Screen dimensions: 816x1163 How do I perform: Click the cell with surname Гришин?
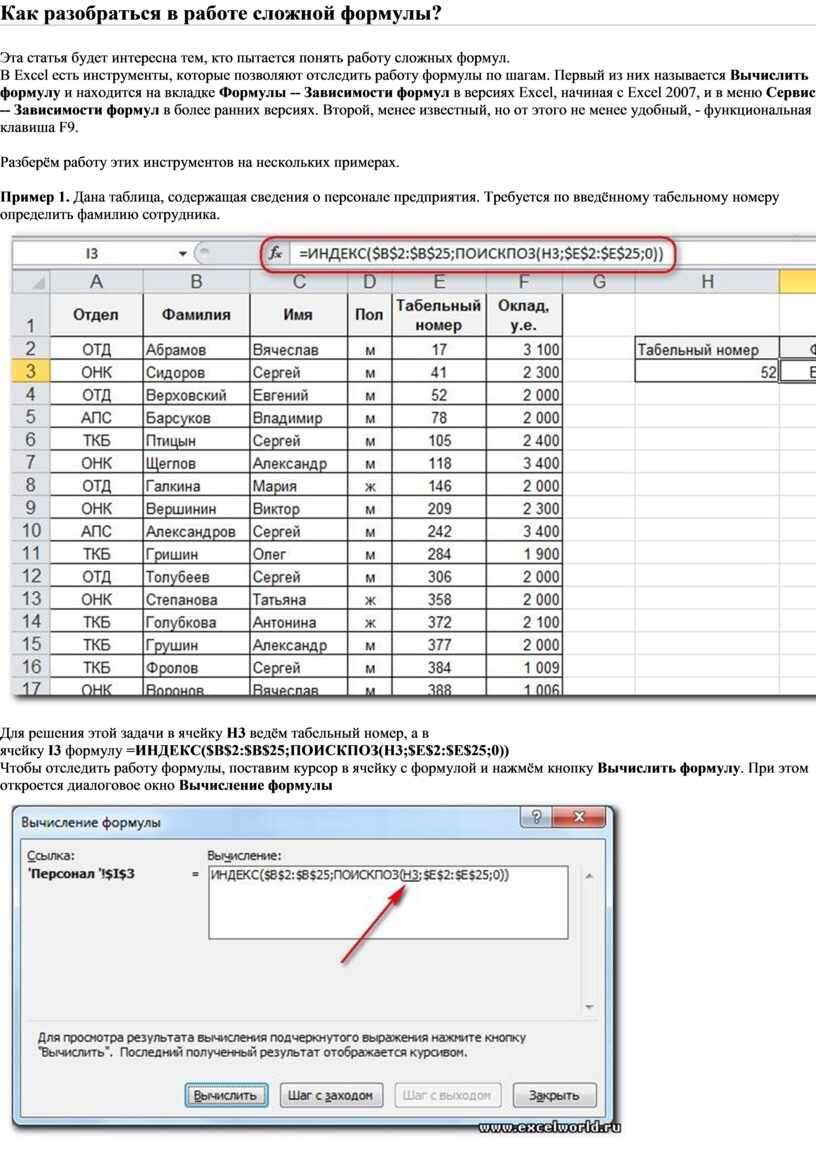point(197,554)
